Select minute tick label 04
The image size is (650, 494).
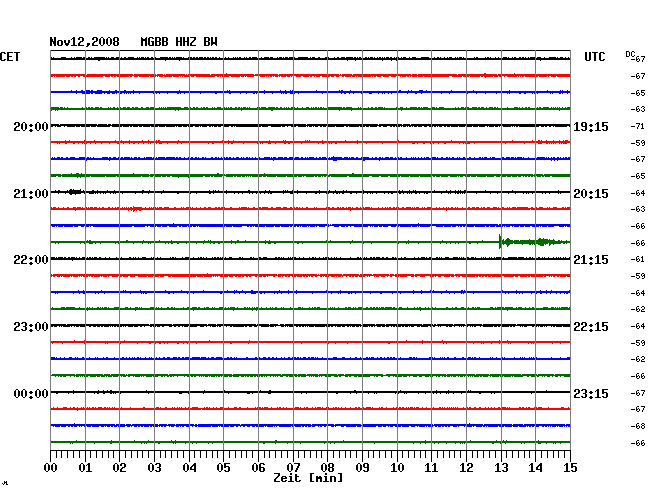click(189, 468)
